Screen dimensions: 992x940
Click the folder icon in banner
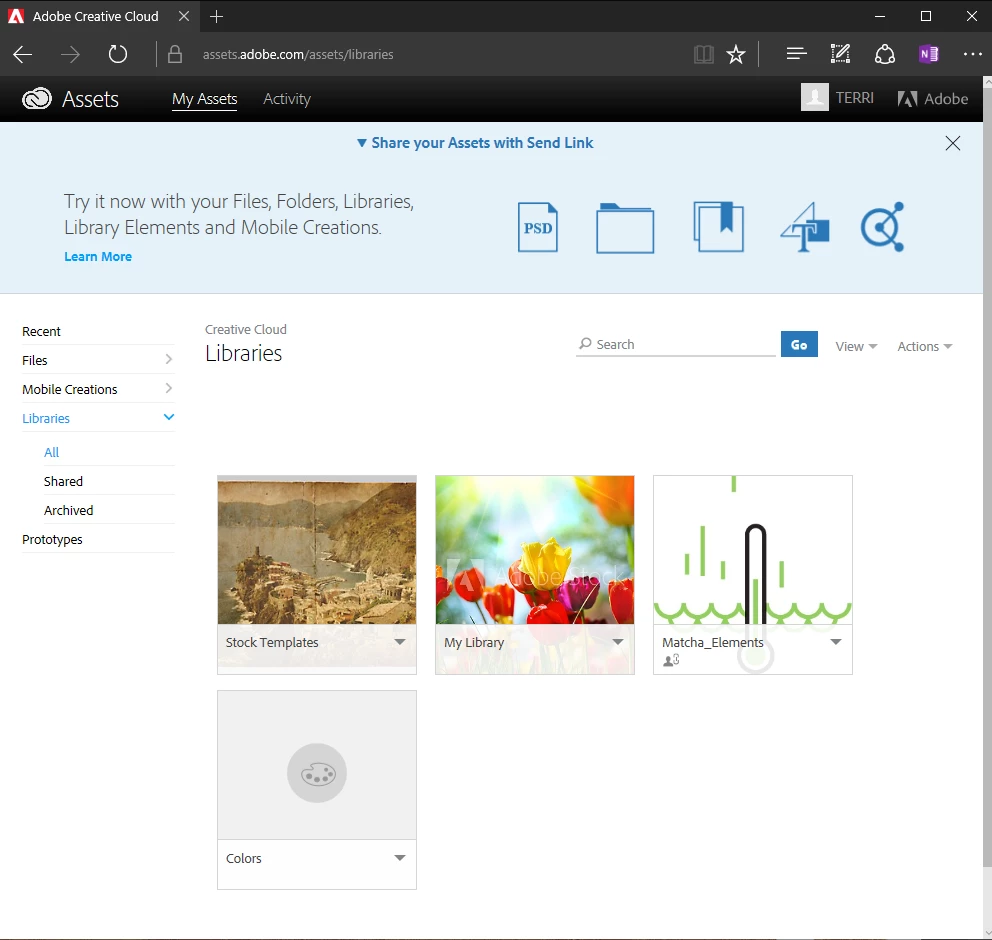point(625,228)
